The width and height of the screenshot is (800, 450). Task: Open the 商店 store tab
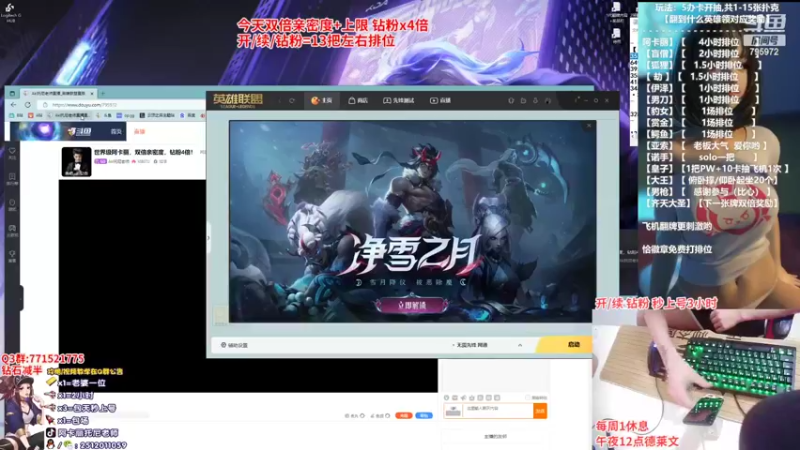[358, 101]
